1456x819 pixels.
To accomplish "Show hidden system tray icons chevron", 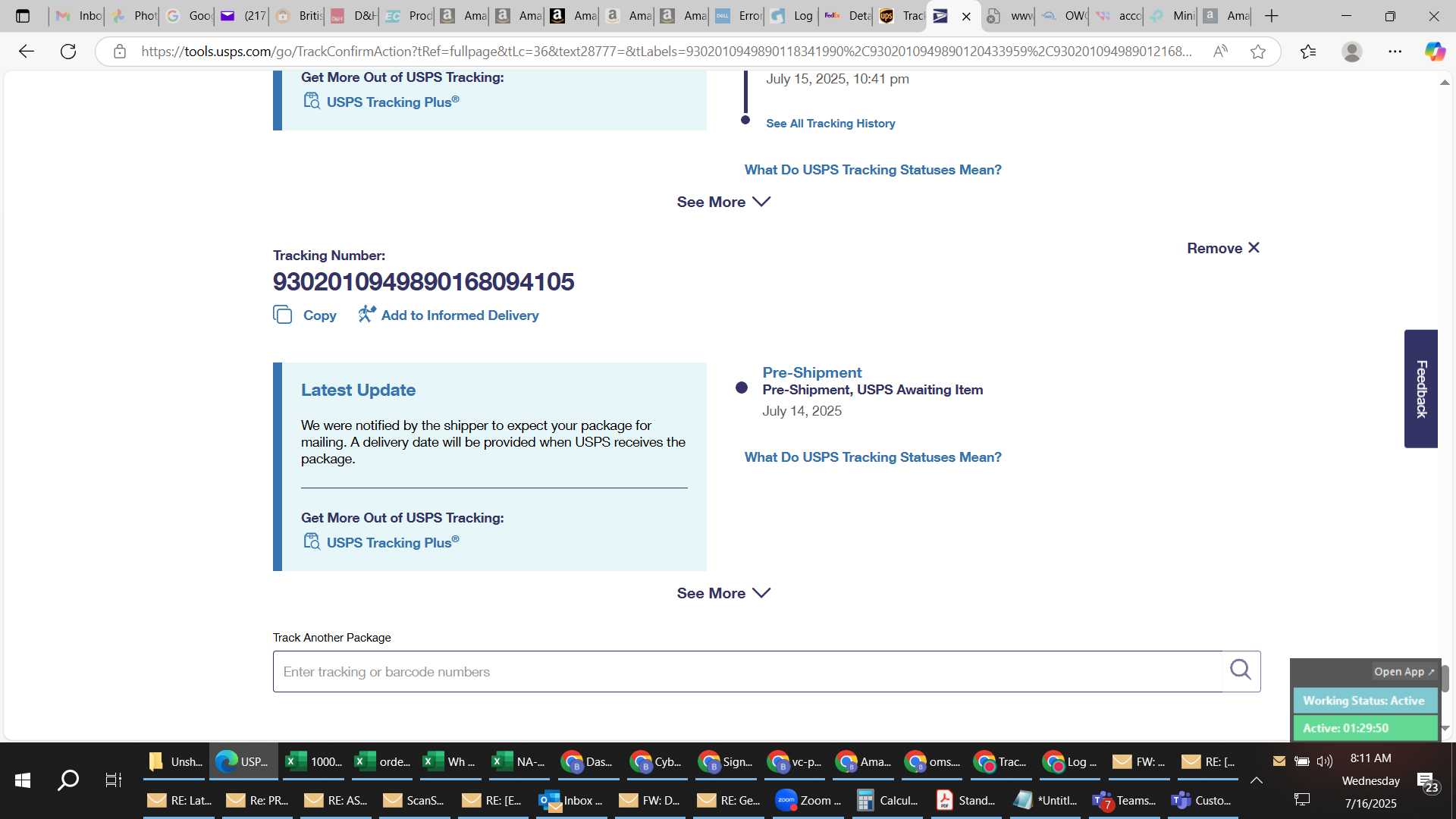I will point(1256,780).
